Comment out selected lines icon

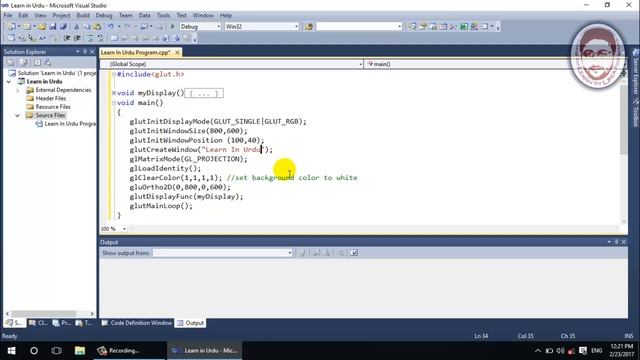tap(89, 38)
